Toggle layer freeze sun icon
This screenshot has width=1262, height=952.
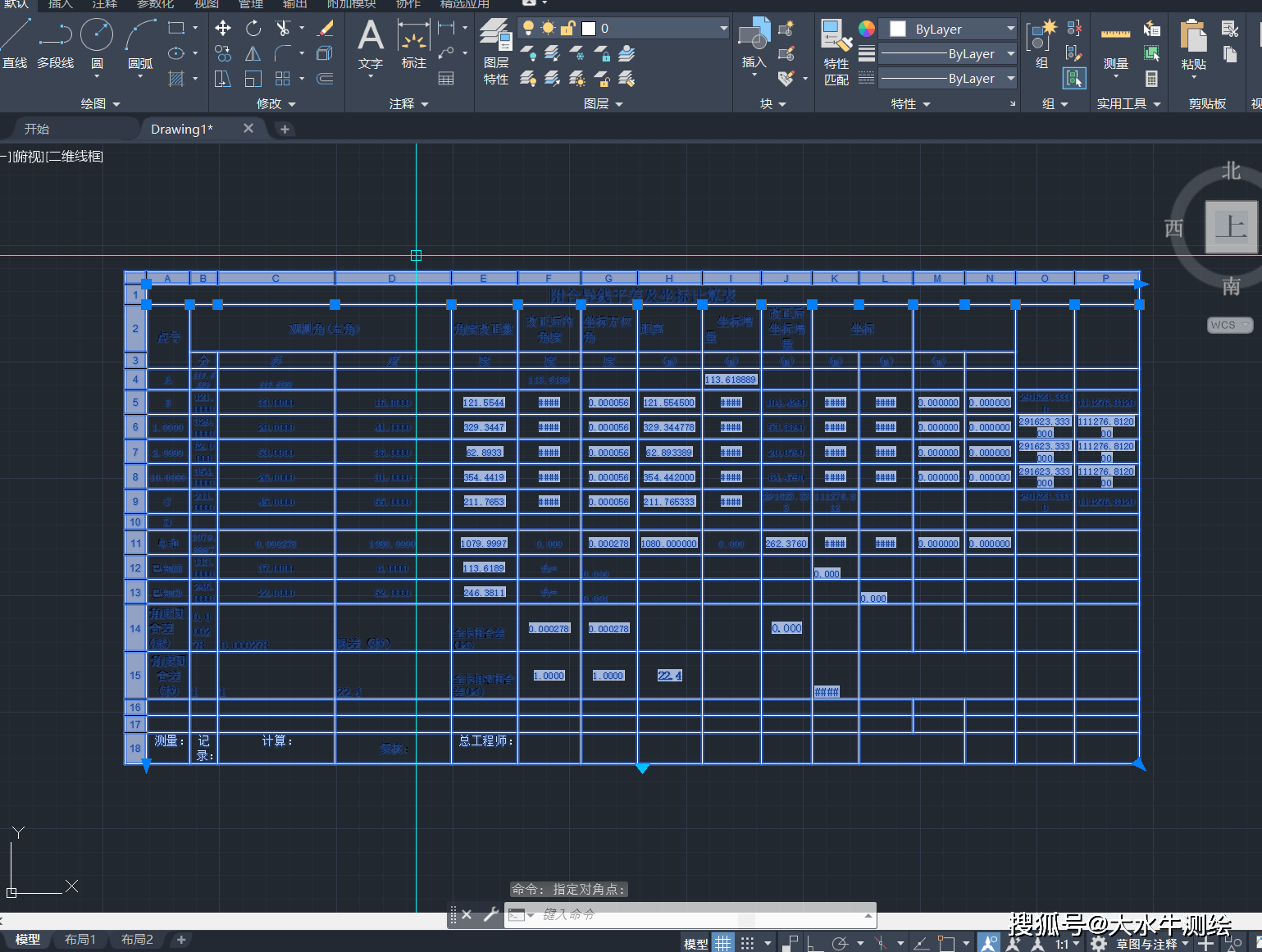(549, 28)
